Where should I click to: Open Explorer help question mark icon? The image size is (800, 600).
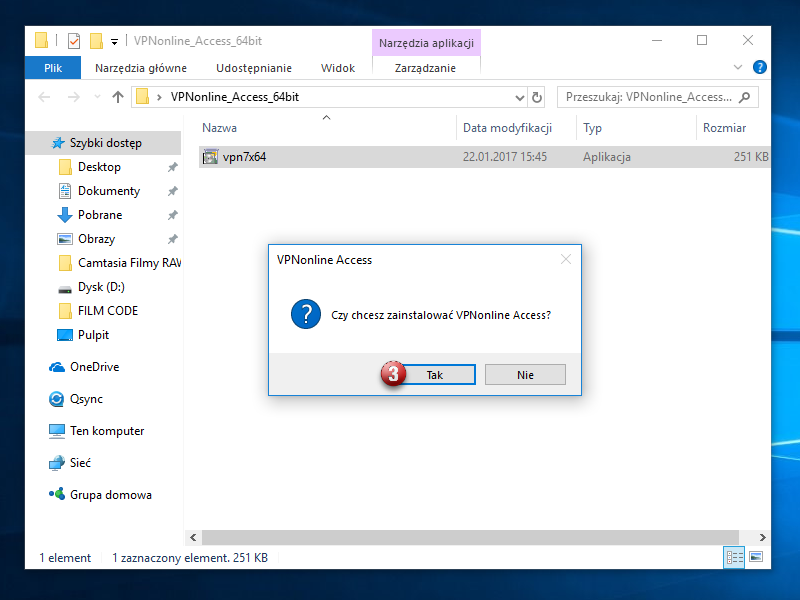[760, 67]
